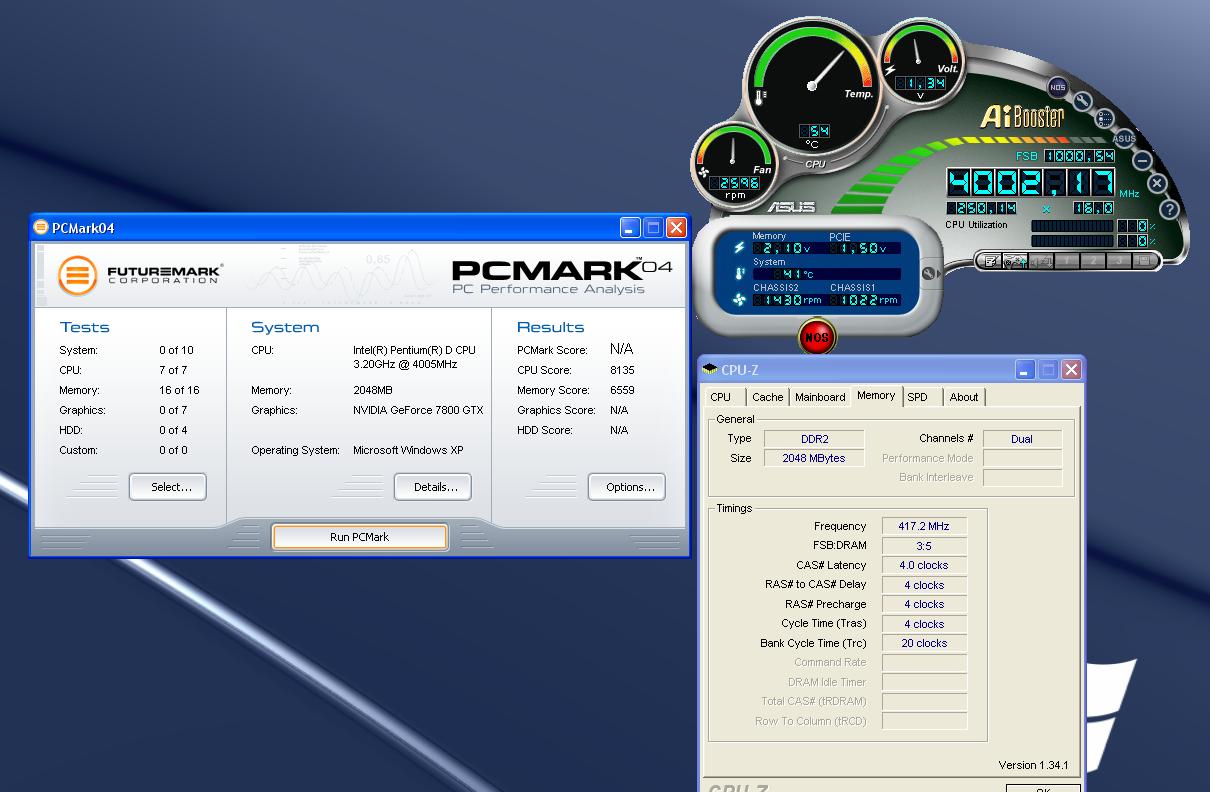
Task: Click the PCMark04 title bar icon
Action: pyautogui.click(x=41, y=227)
